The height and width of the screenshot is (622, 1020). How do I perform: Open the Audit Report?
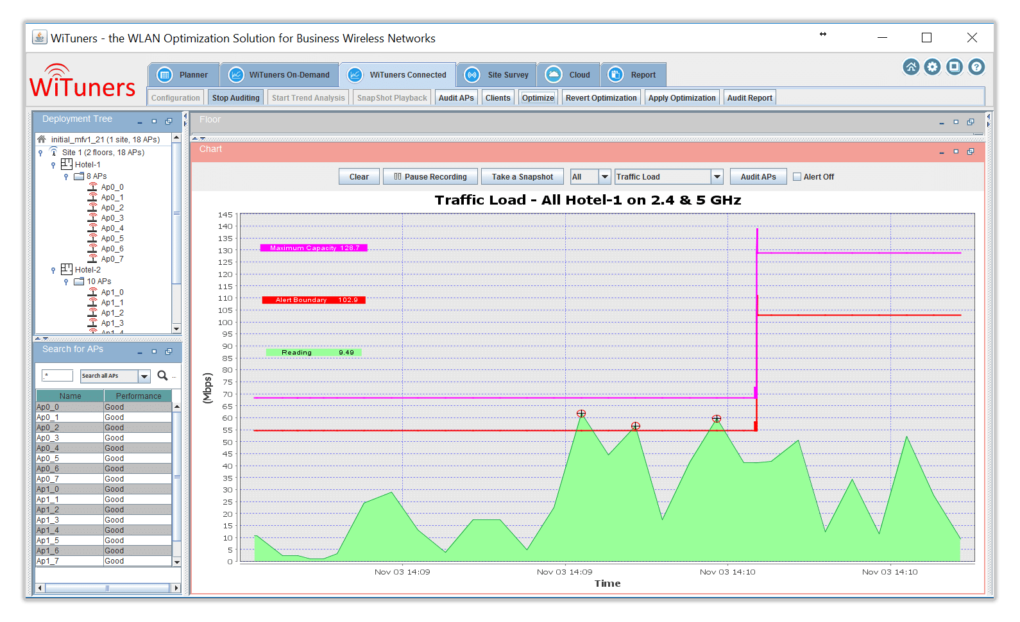pyautogui.click(x=749, y=98)
